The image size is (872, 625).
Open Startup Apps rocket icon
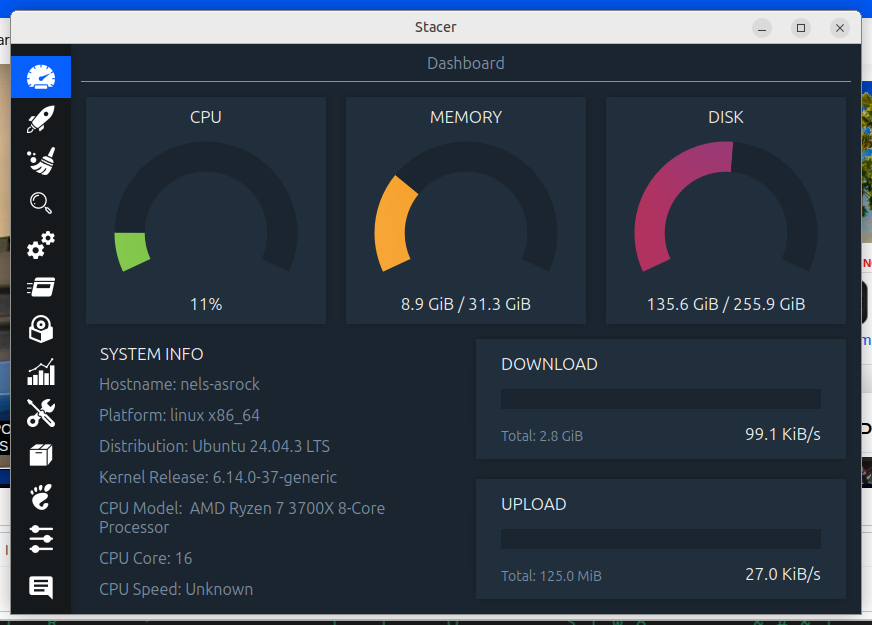click(x=41, y=119)
